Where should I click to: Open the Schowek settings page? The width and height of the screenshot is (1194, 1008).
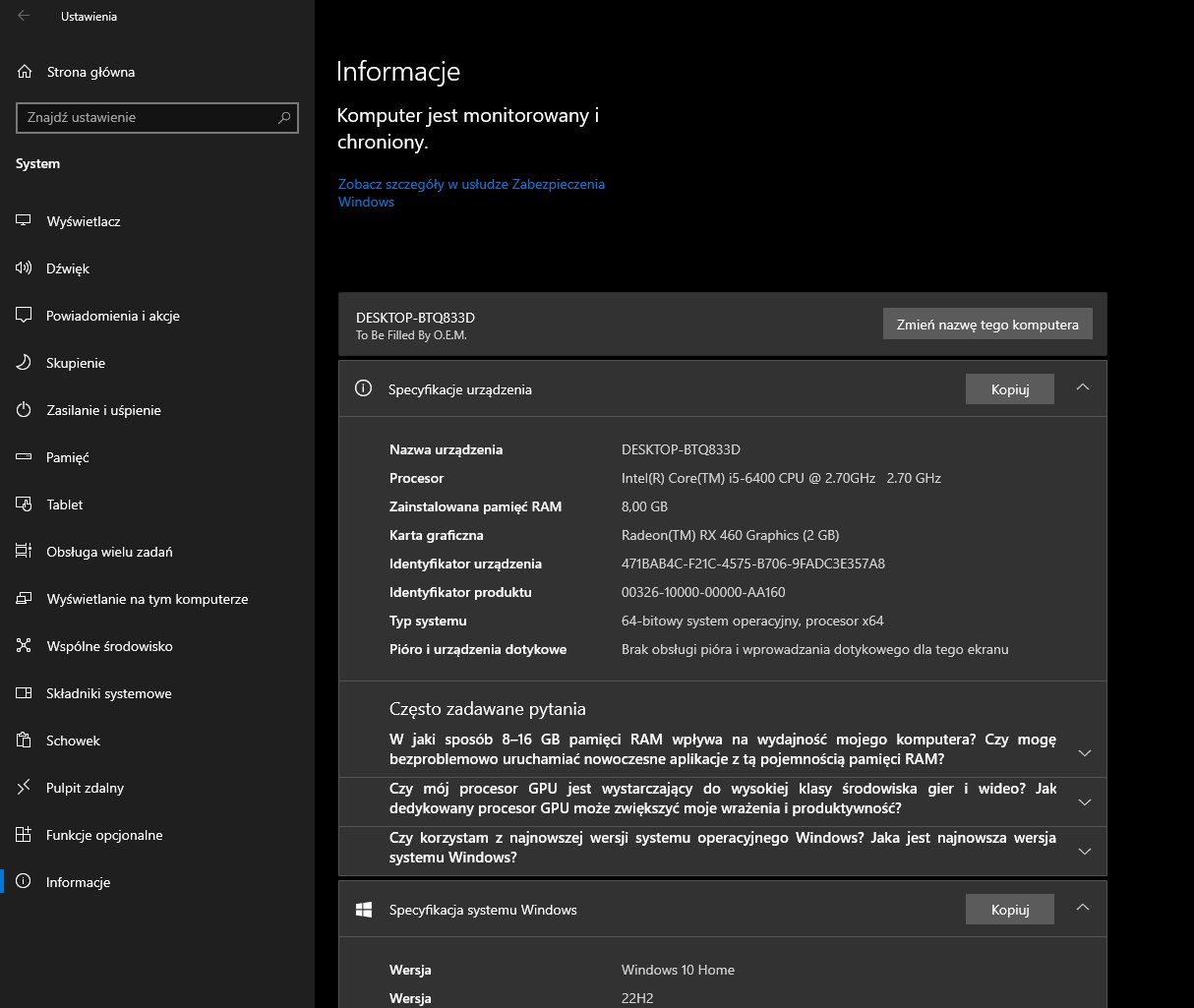point(157,741)
